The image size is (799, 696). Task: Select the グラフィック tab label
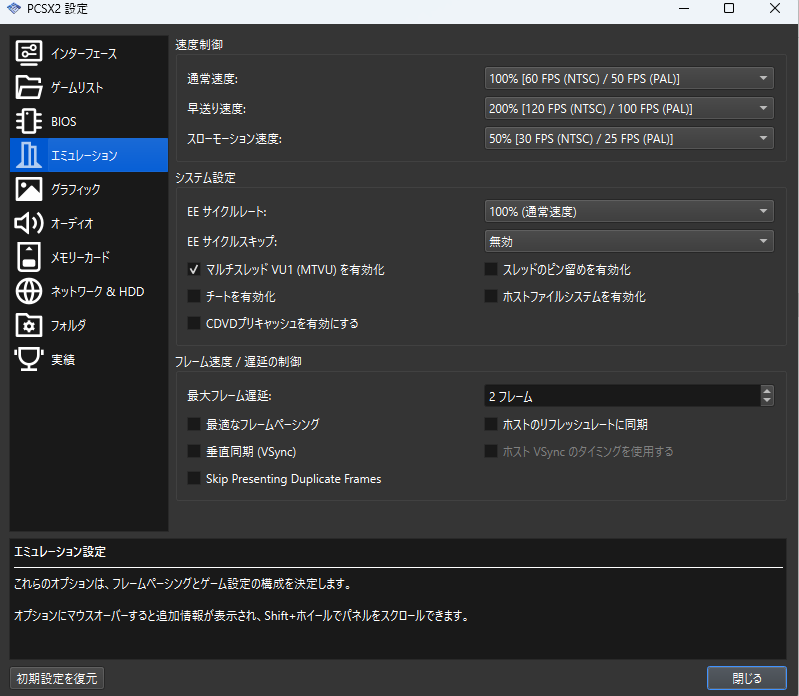coord(75,190)
